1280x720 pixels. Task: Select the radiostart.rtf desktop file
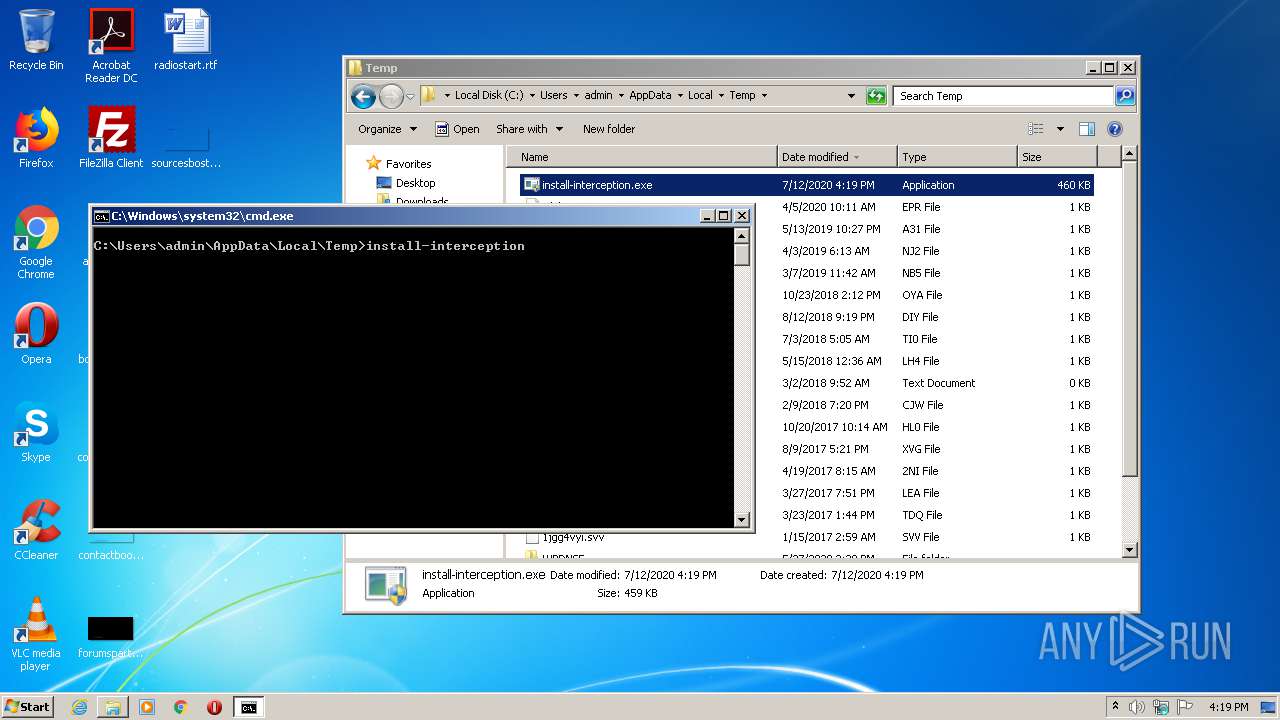pos(186,40)
